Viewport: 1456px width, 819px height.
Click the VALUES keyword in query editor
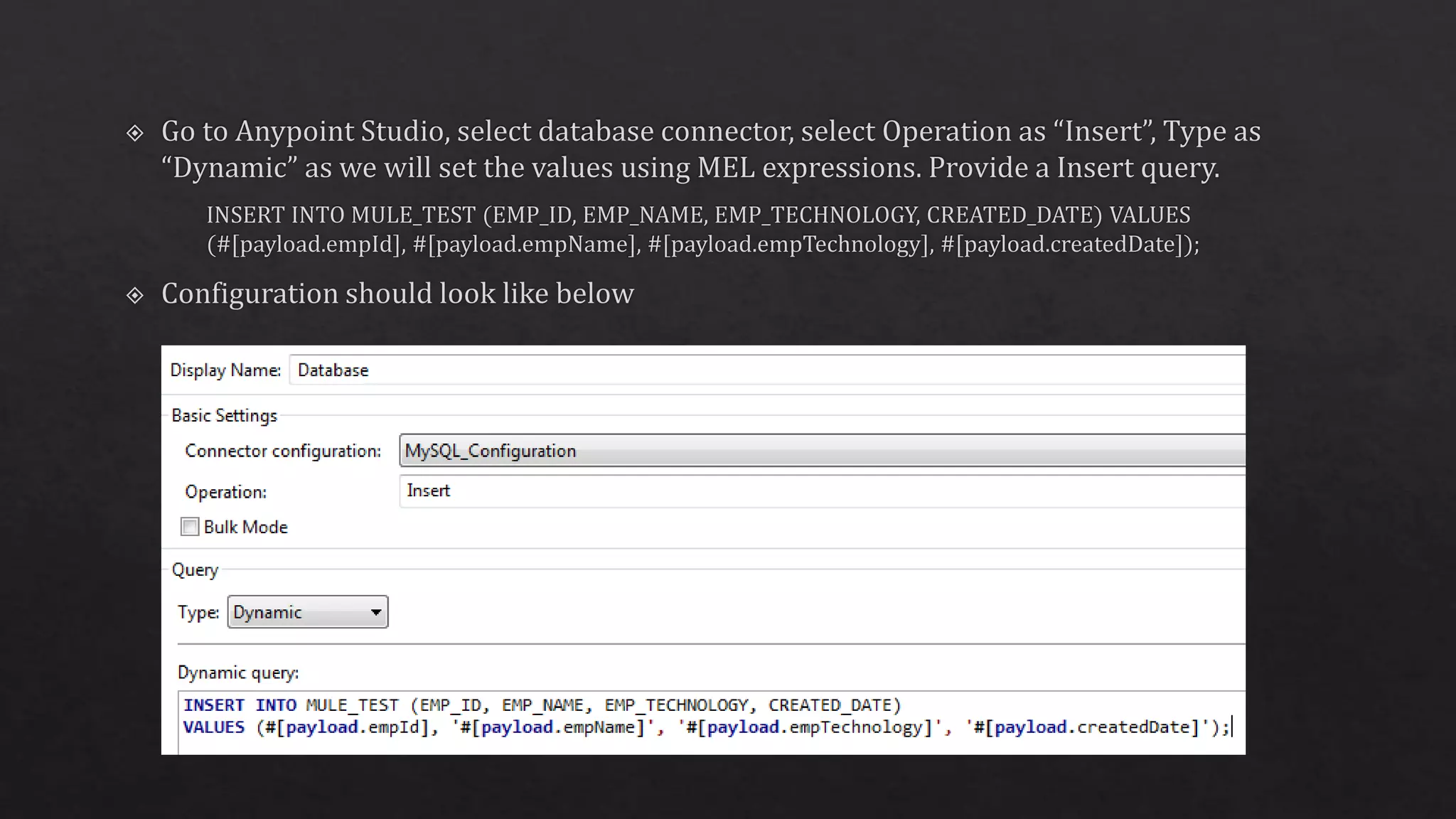coord(214,727)
